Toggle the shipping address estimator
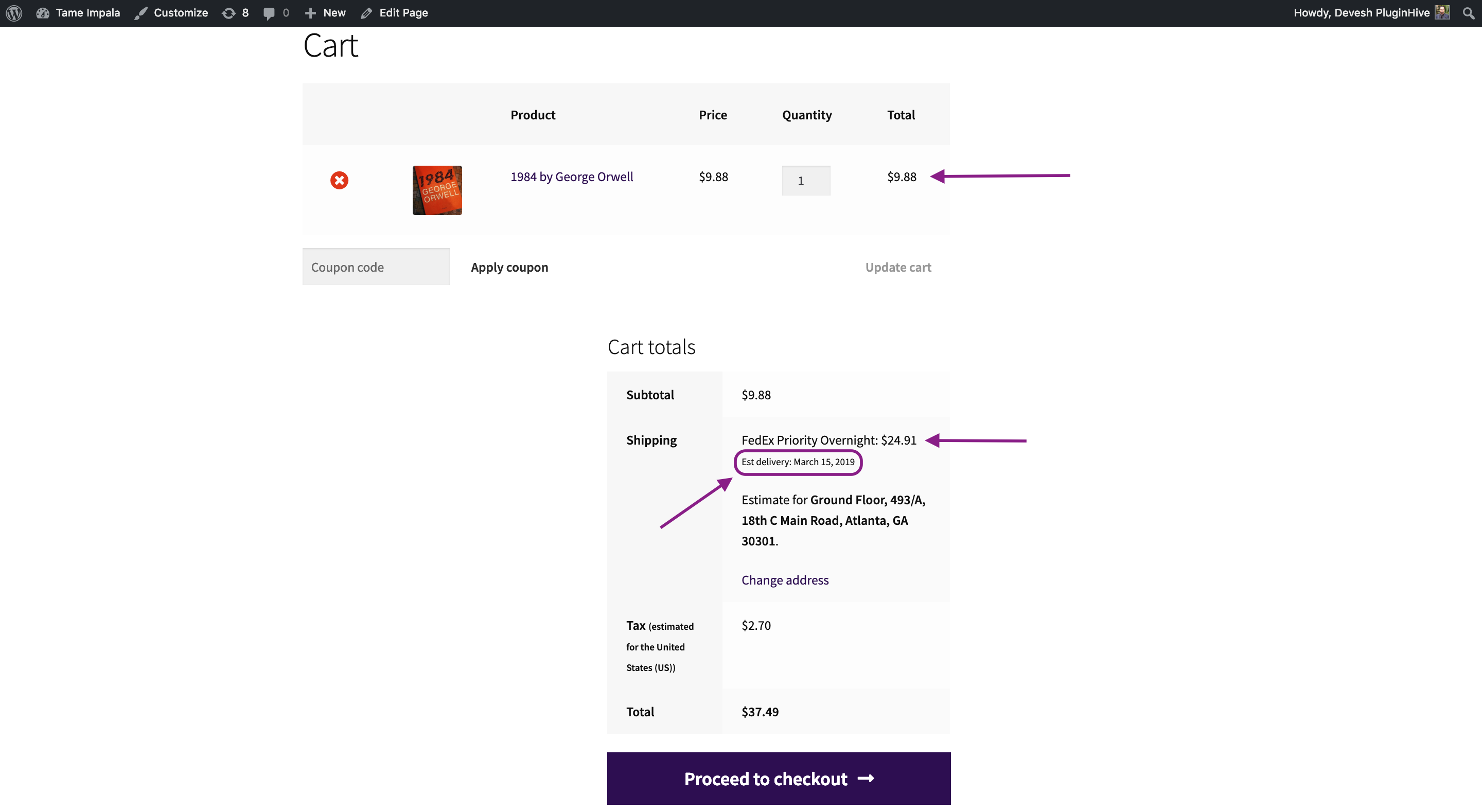 784,580
